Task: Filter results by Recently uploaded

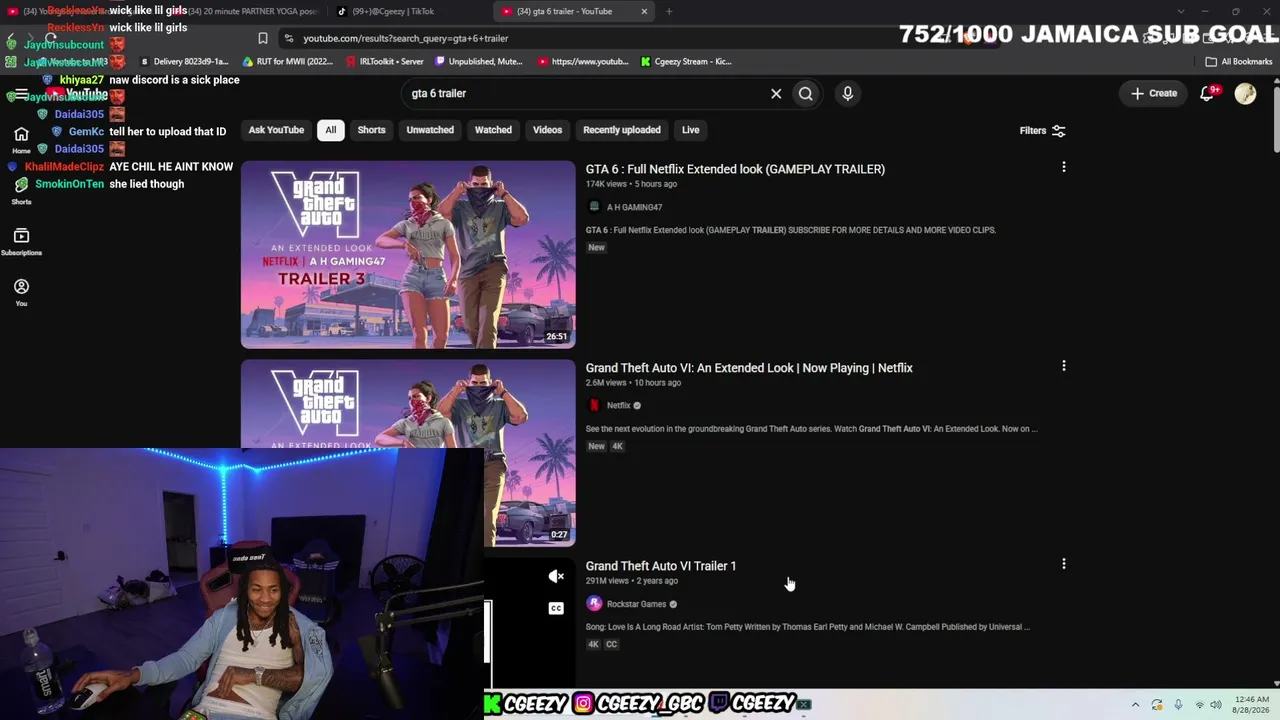Action: coord(622,130)
